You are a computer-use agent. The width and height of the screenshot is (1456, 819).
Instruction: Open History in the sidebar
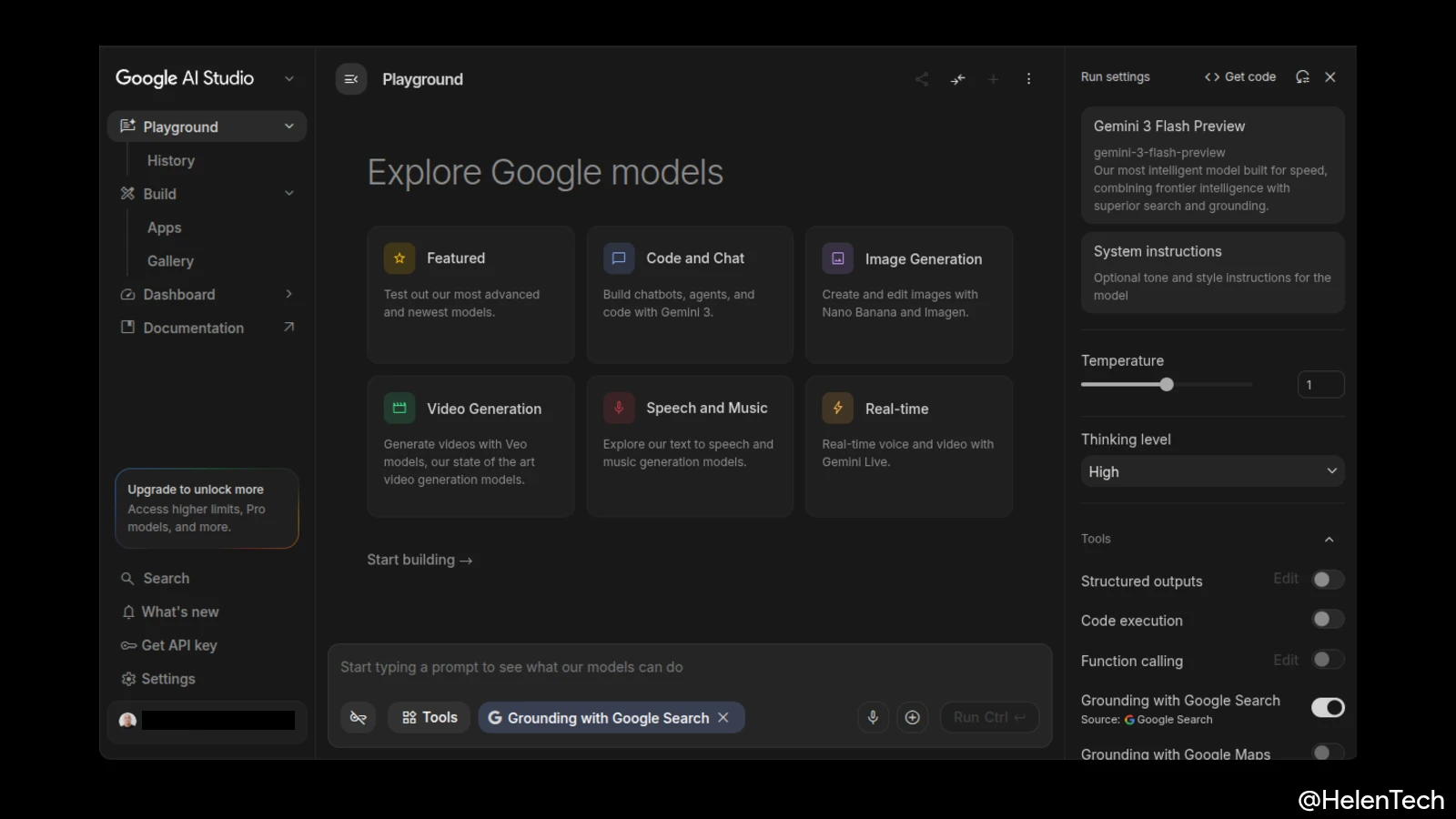171,160
